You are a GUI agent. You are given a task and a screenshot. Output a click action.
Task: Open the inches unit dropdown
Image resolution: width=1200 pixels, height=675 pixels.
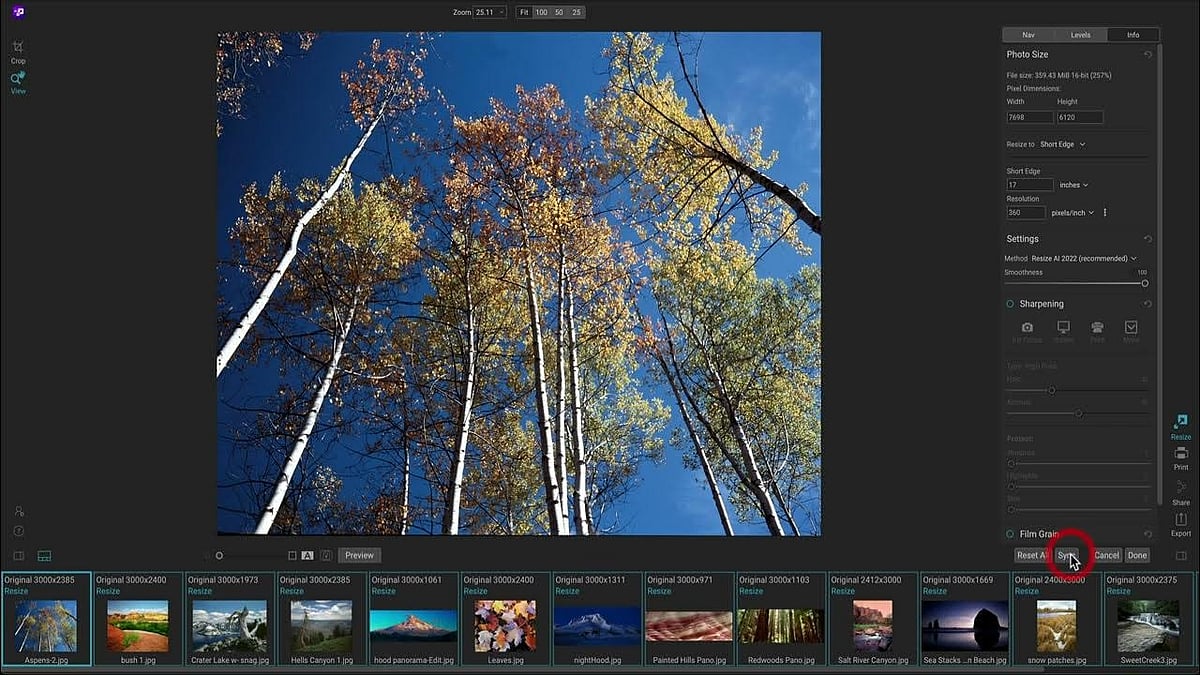1074,185
